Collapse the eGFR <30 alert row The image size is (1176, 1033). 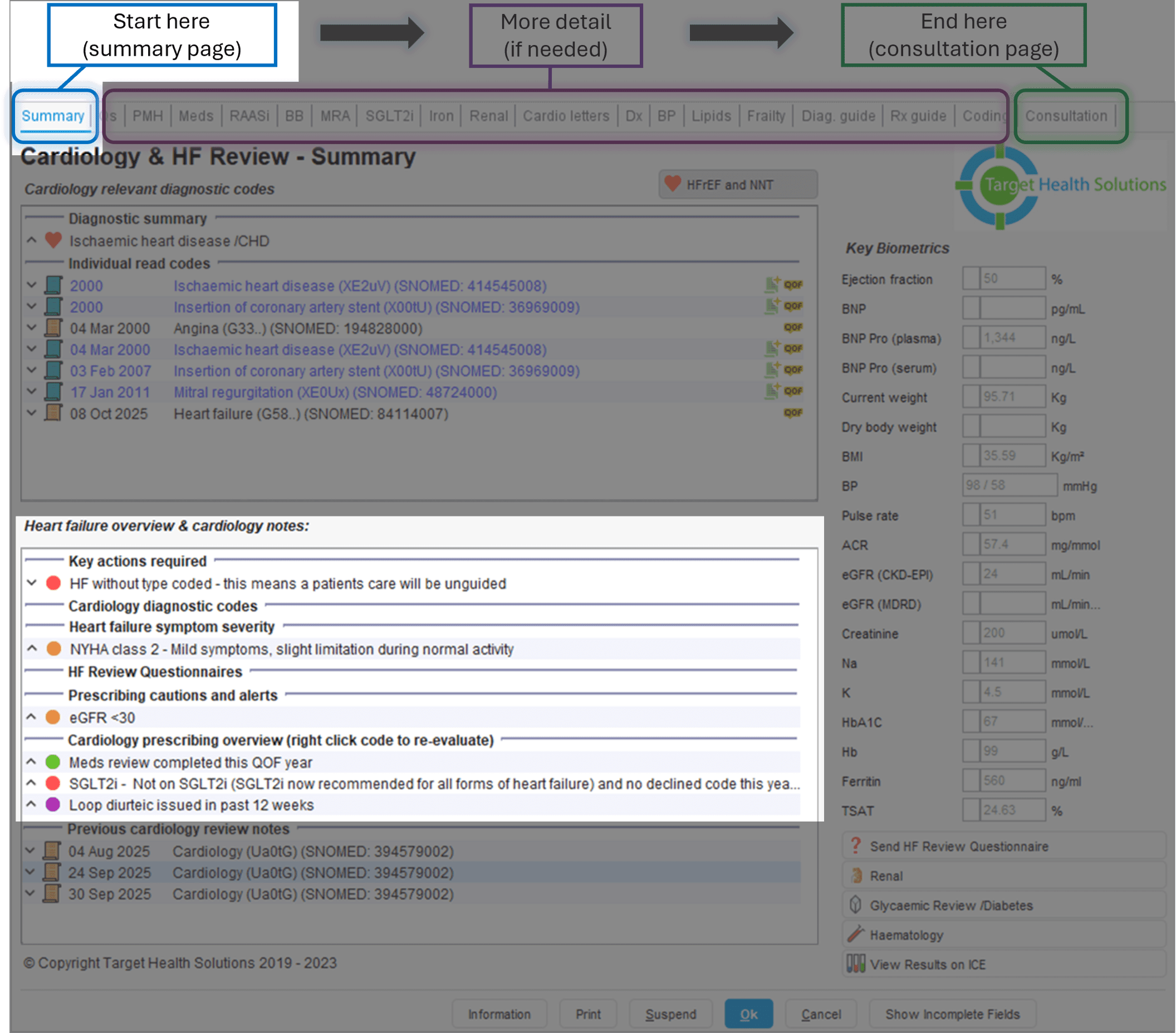click(x=32, y=717)
